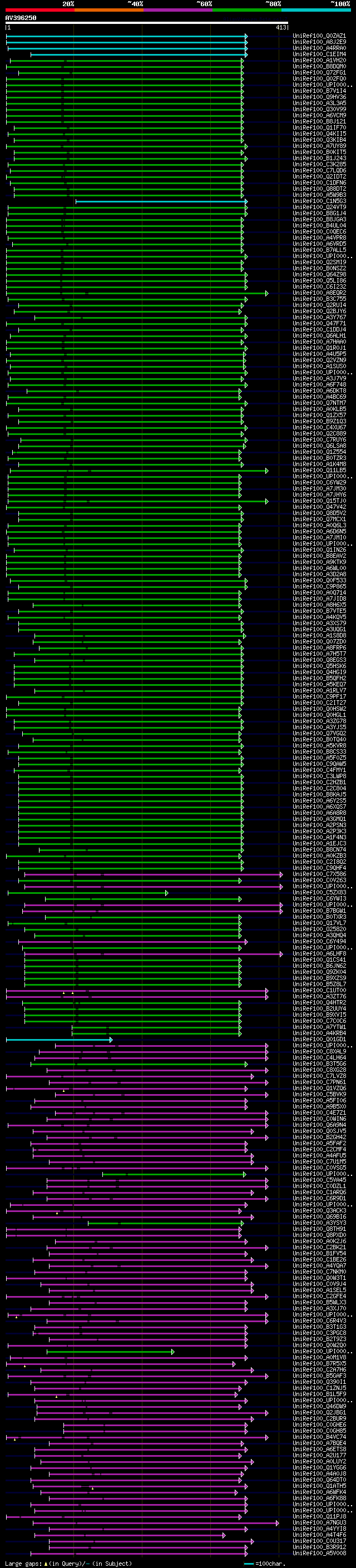Click hit text UniRef100_B1J243
The width and height of the screenshot is (356, 1568).
[319, 159]
